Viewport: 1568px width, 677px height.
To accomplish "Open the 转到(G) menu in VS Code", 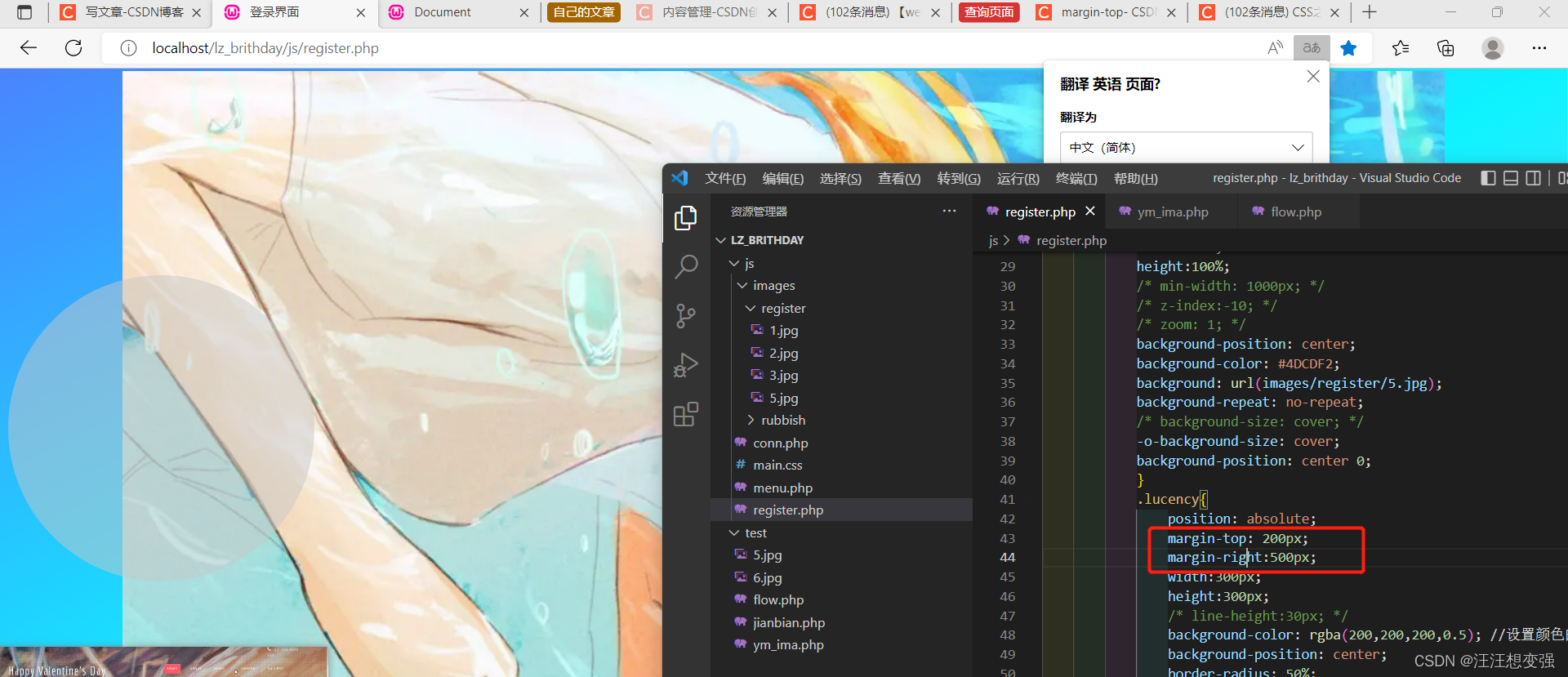I will [959, 178].
